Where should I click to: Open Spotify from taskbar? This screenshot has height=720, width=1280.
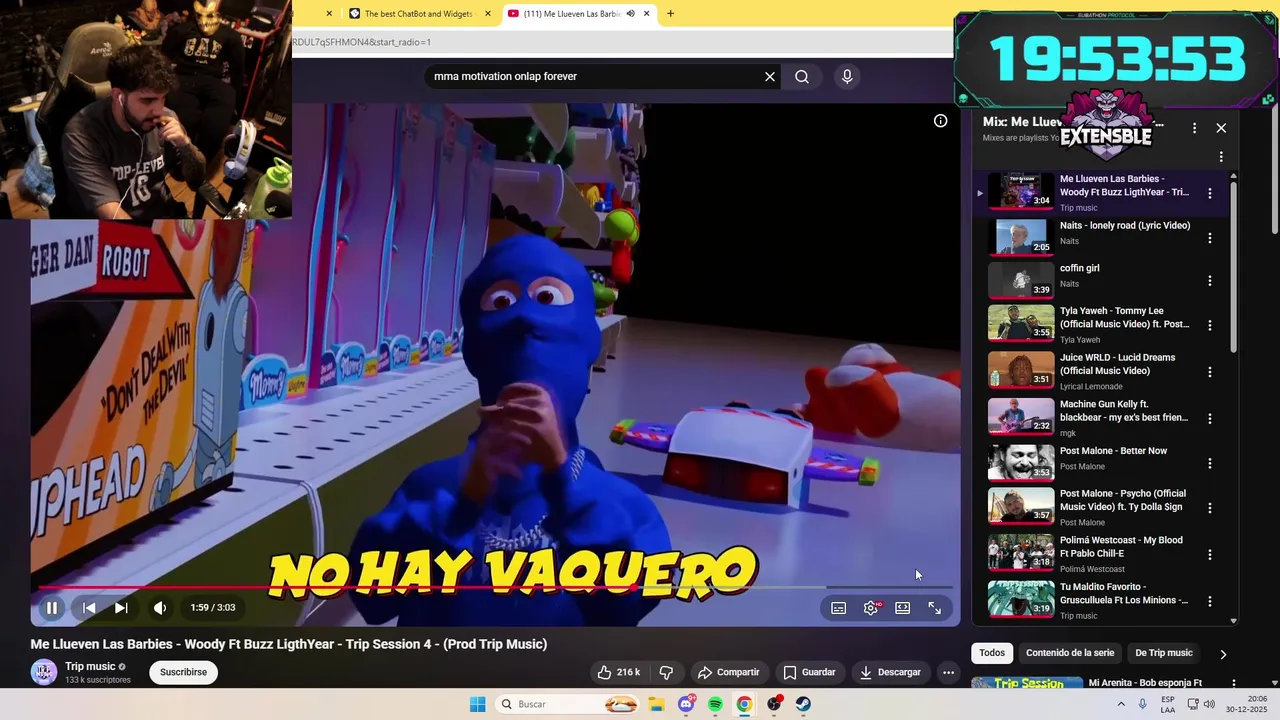[715, 704]
